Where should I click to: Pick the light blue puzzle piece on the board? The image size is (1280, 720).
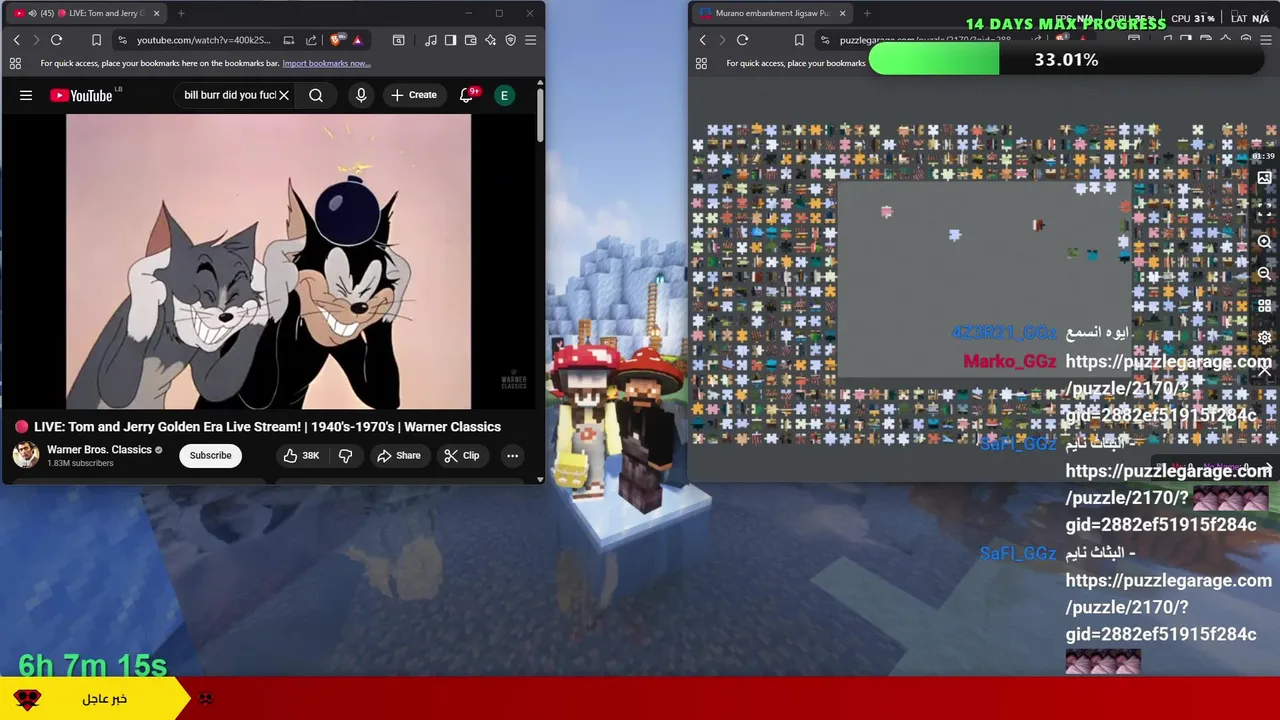tap(954, 235)
